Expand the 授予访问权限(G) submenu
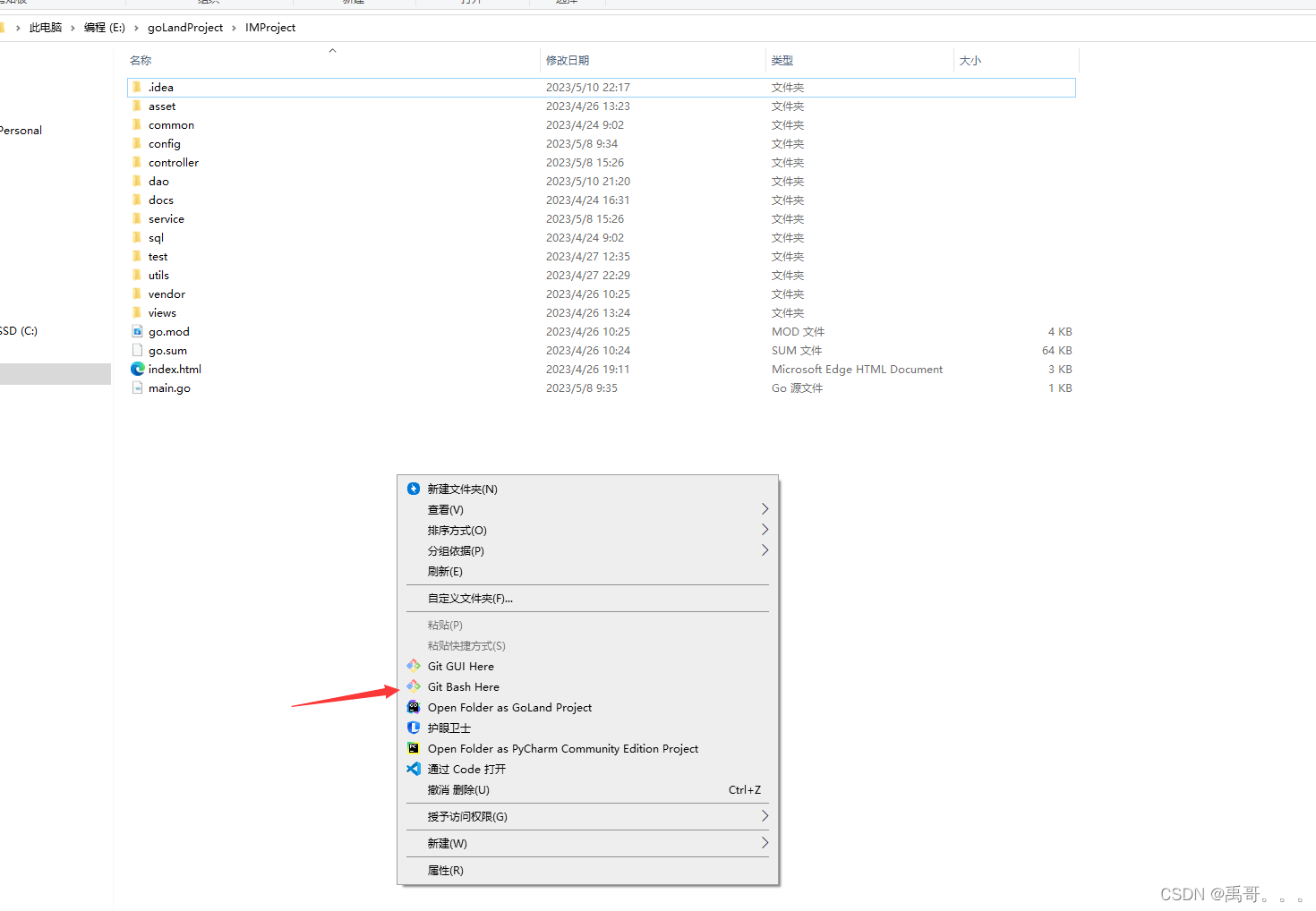Image resolution: width=1316 pixels, height=911 pixels. pos(765,815)
